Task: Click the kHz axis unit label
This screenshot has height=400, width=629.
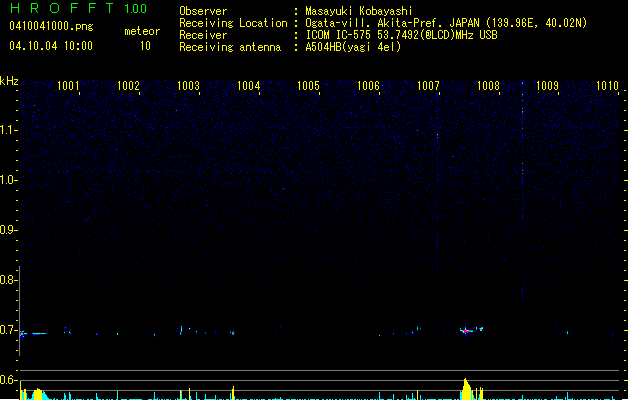Action: pyautogui.click(x=9, y=81)
